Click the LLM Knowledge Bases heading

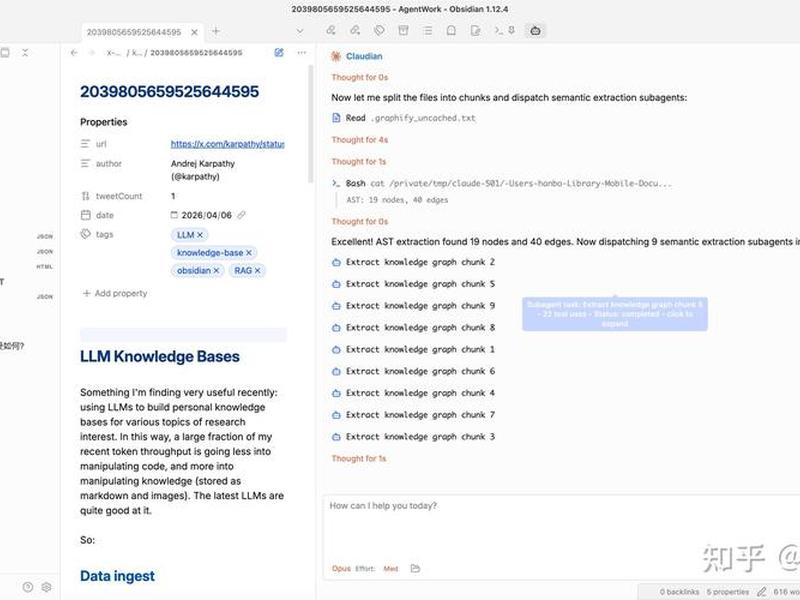coord(160,356)
